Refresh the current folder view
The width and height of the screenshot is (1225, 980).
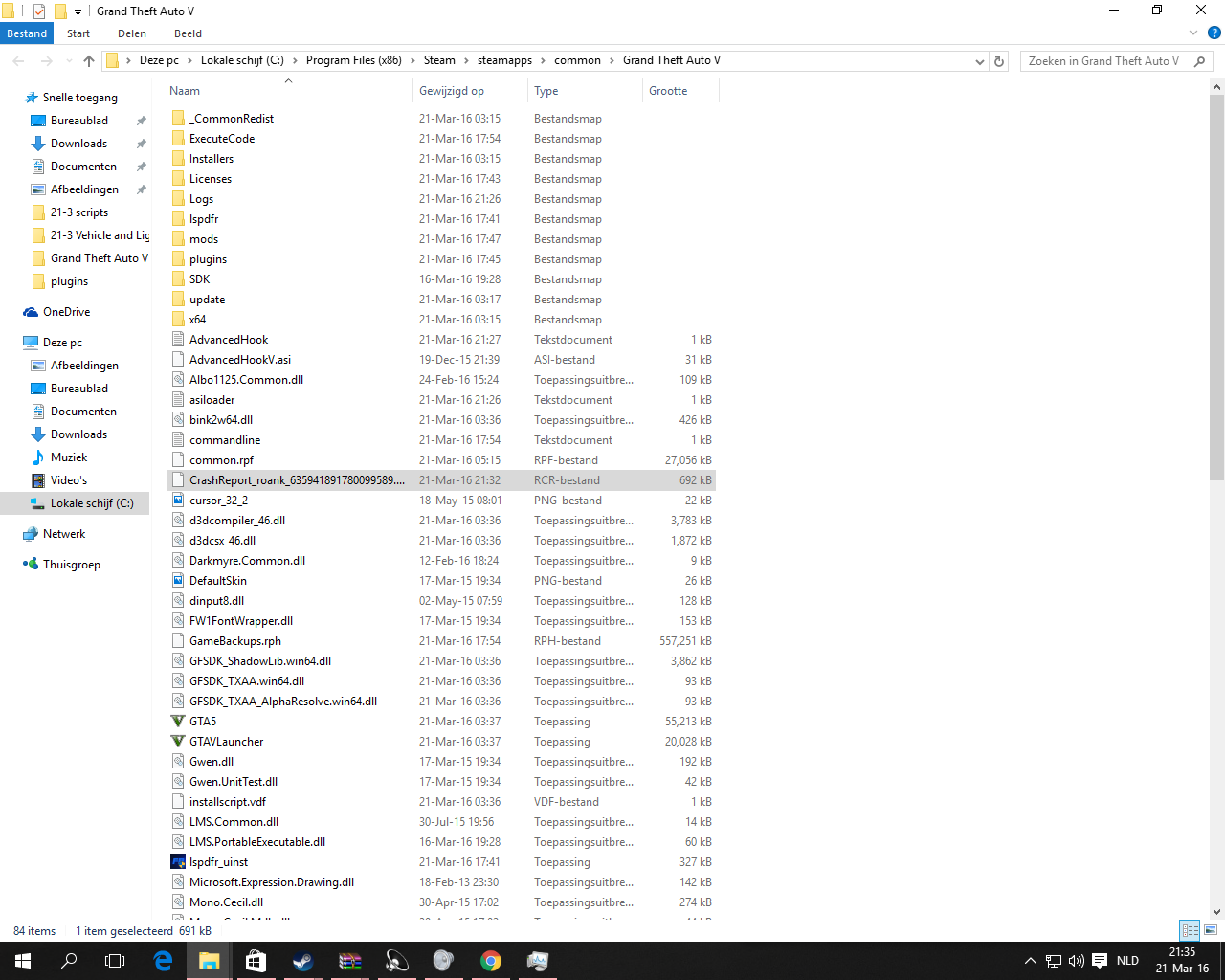999,61
